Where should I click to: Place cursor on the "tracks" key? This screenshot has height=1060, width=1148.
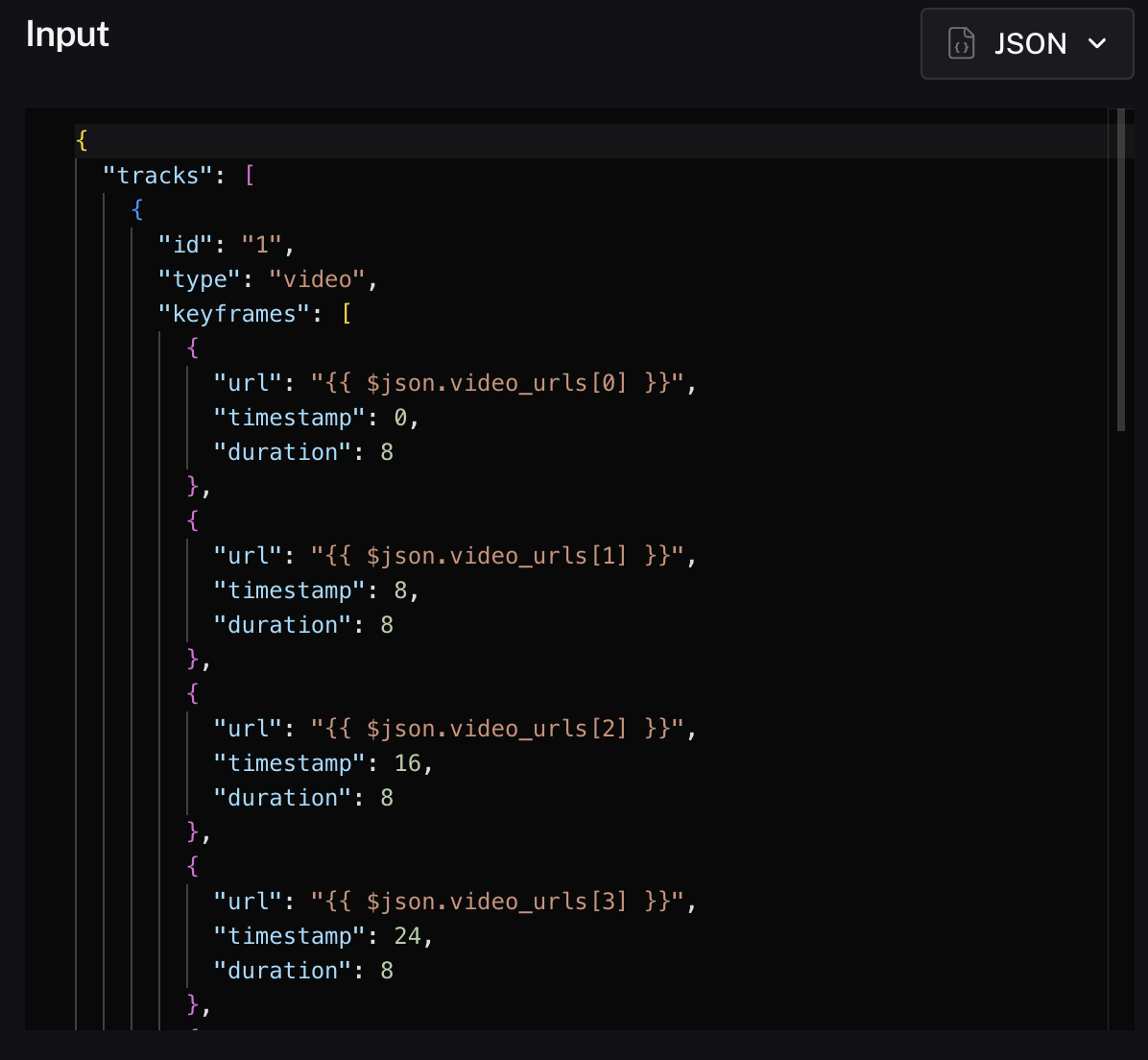pyautogui.click(x=157, y=176)
